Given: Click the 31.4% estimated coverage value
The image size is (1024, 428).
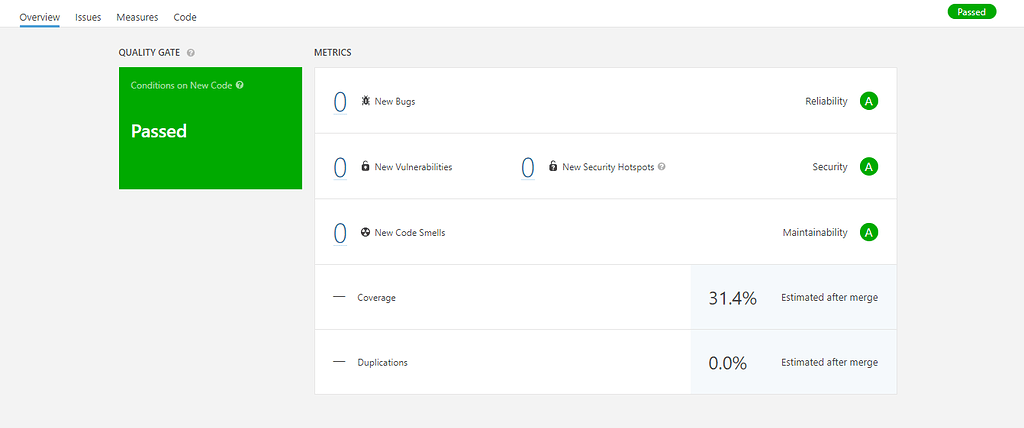Looking at the screenshot, I should click(x=732, y=298).
